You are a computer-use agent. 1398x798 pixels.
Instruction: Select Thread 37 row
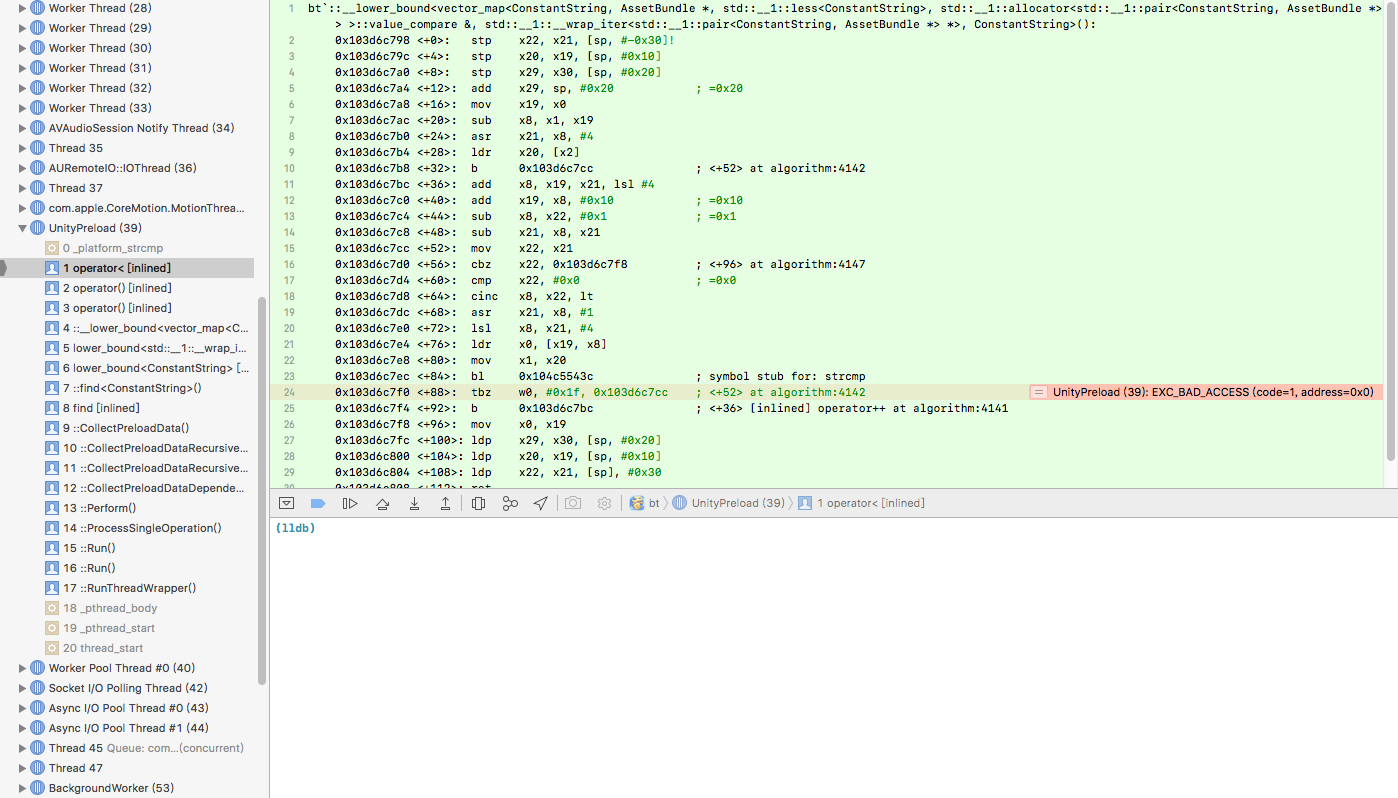tap(127, 188)
